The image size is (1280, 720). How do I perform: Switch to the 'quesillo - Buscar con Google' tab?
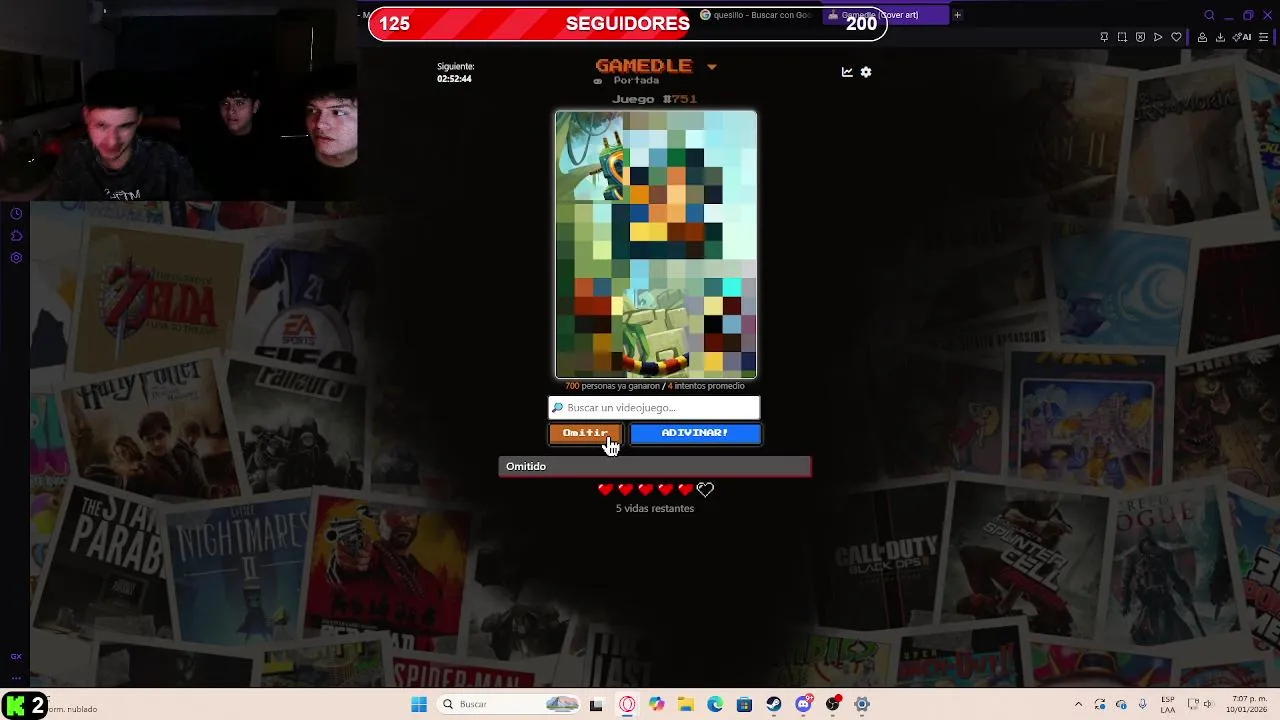[x=757, y=15]
